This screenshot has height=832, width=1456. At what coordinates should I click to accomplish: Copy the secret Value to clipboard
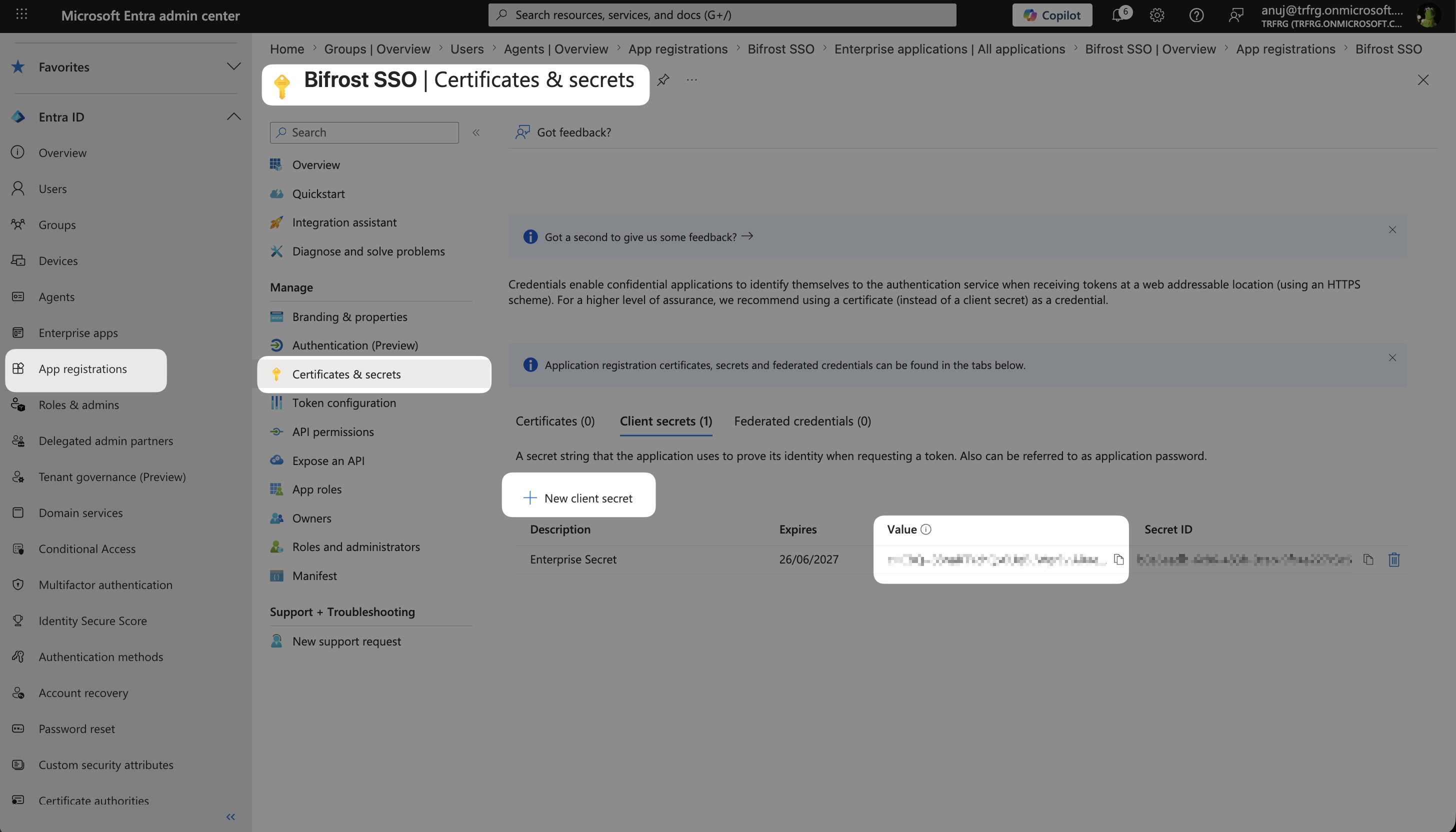coord(1119,559)
